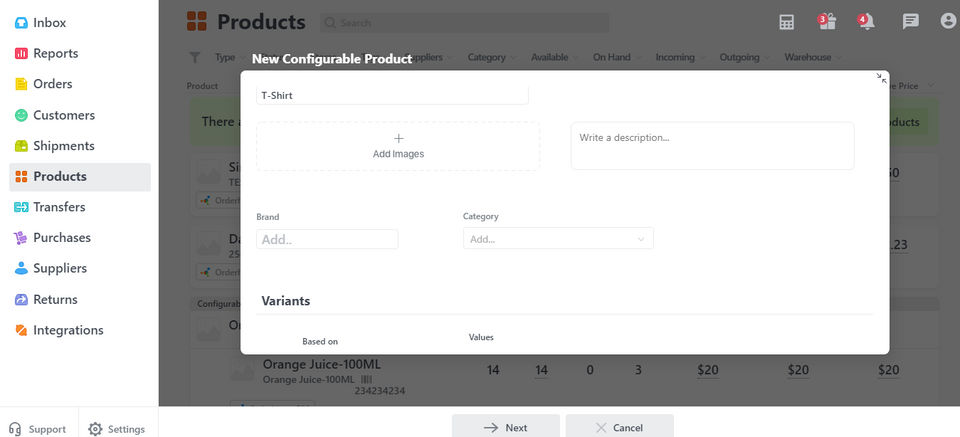Click the Support link
This screenshot has height=437, width=960.
tap(38, 429)
